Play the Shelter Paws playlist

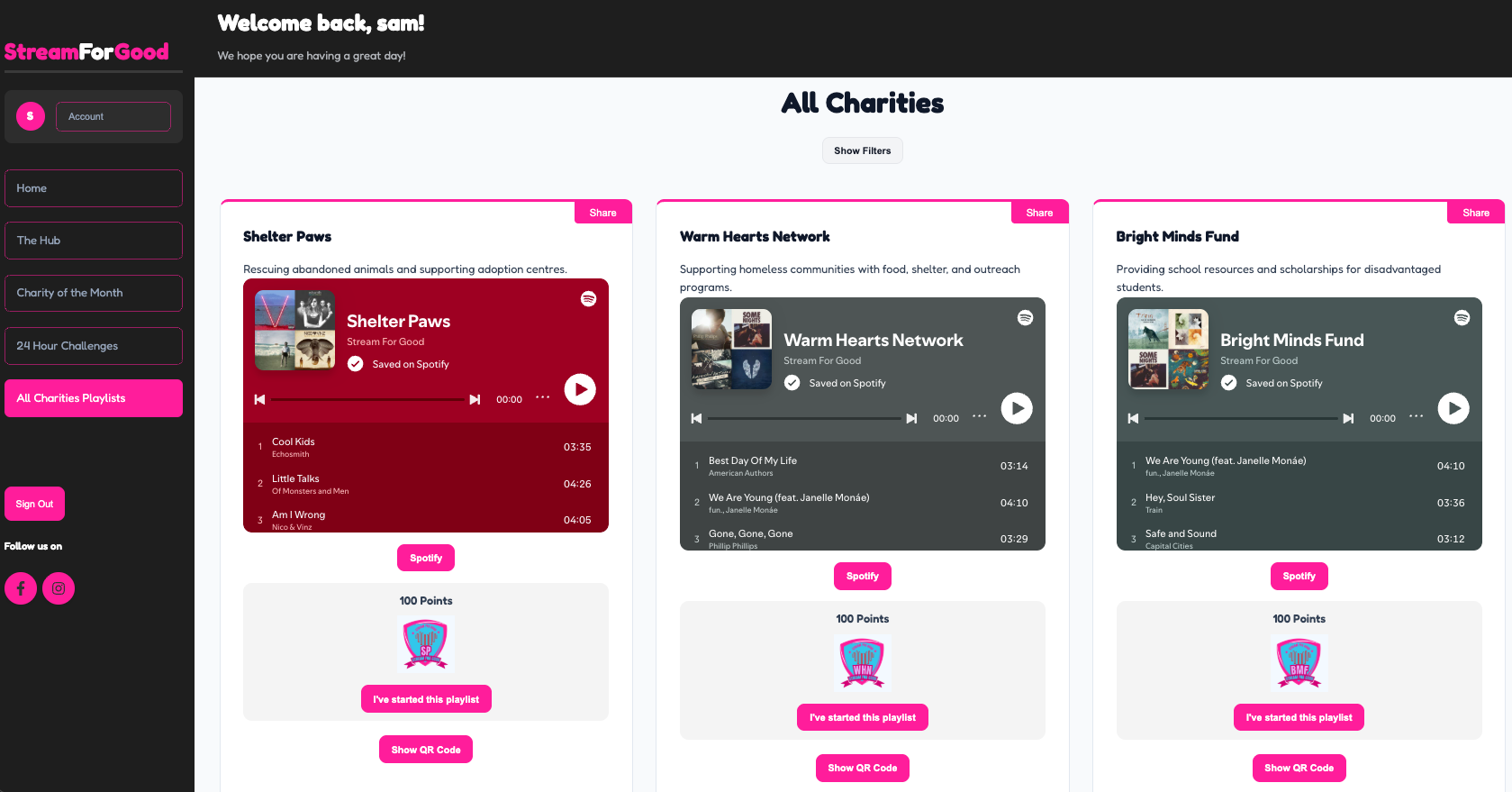point(580,389)
